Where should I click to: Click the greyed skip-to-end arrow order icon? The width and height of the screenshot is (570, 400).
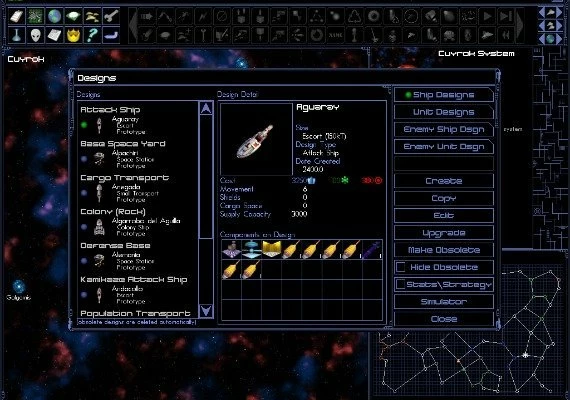coord(505,16)
